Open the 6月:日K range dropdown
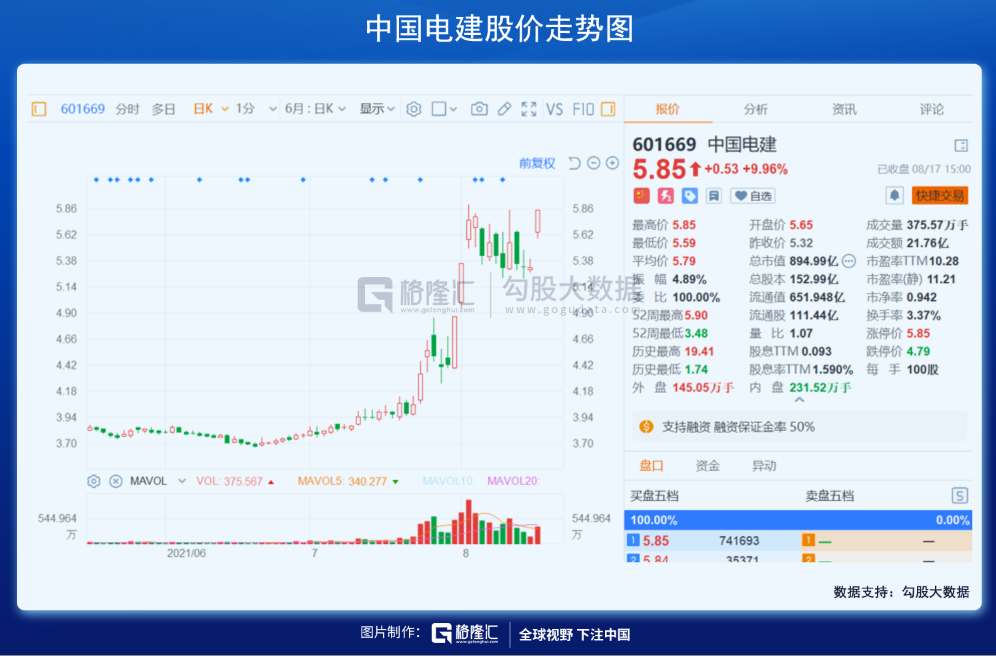The image size is (996, 656). pos(315,109)
